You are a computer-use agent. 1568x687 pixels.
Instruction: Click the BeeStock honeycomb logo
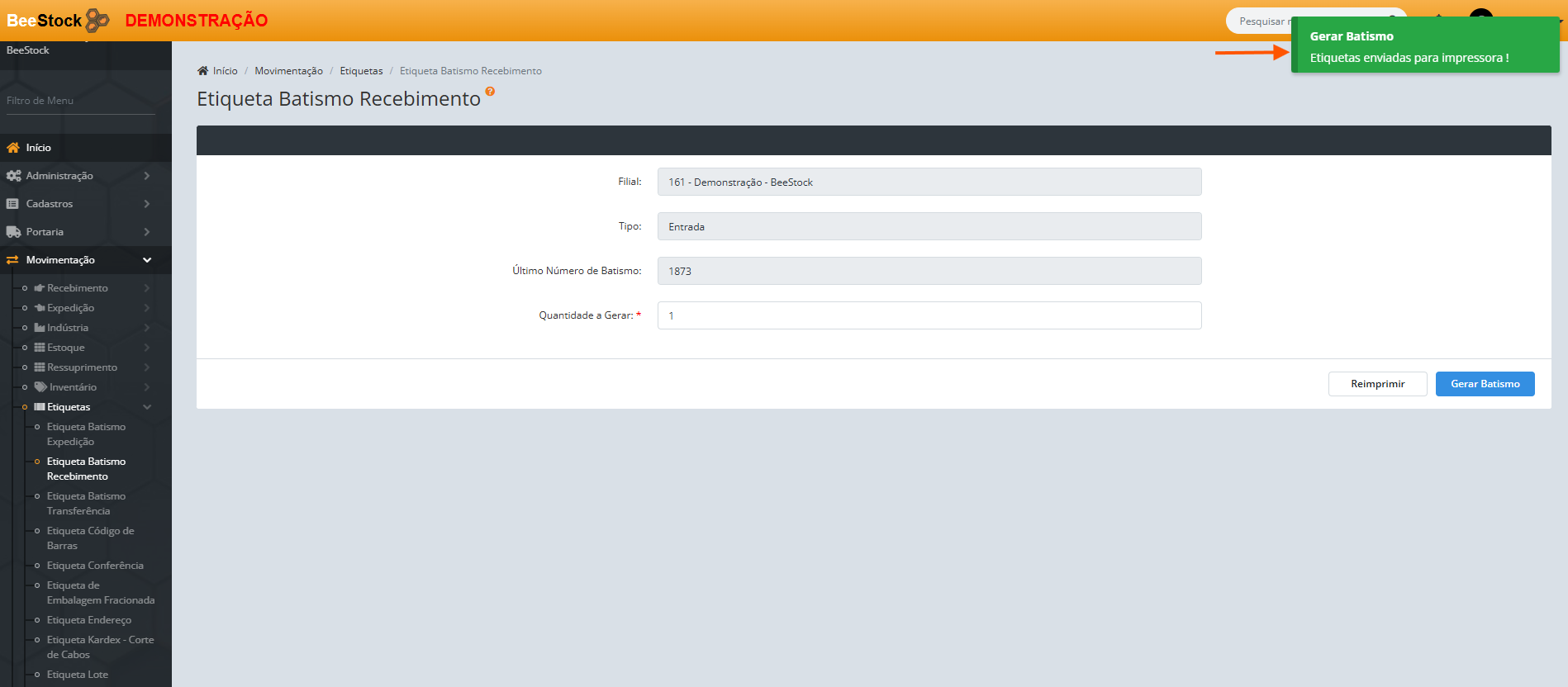[x=97, y=20]
